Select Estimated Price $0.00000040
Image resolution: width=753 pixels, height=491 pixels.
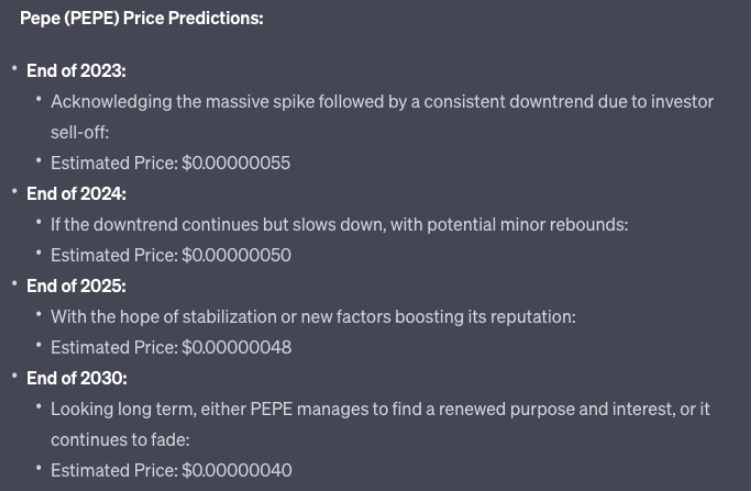pos(171,471)
